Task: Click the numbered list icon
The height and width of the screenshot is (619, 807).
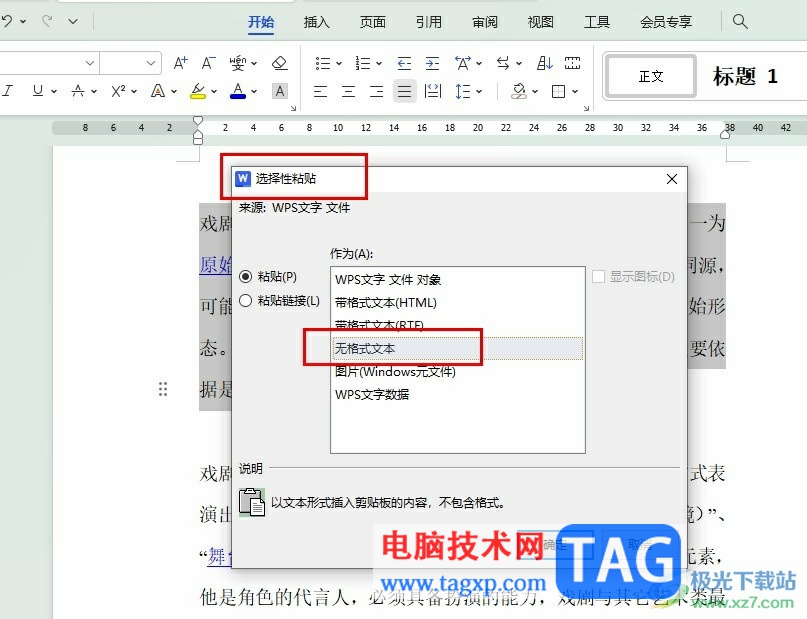Action: coord(363,63)
